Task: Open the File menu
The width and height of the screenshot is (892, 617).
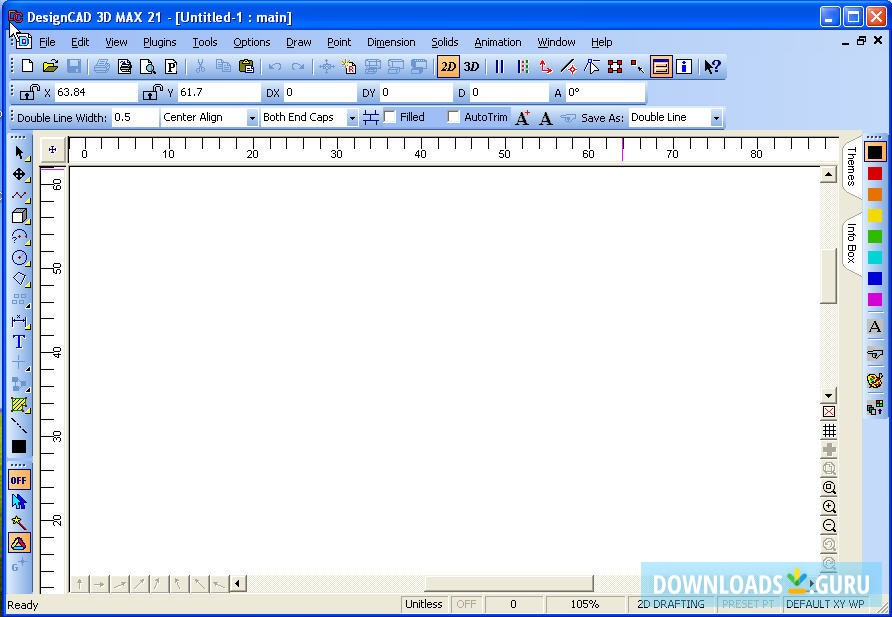Action: (x=47, y=42)
